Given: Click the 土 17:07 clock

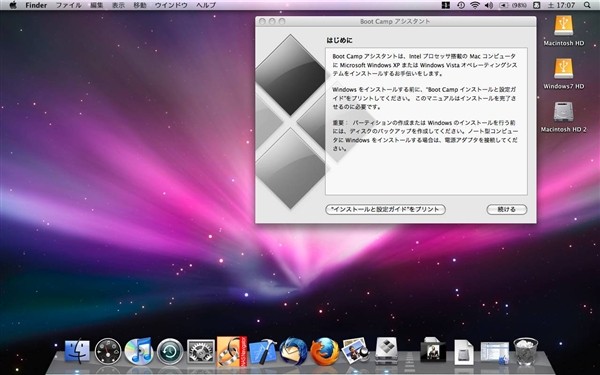Looking at the screenshot, I should [562, 5].
